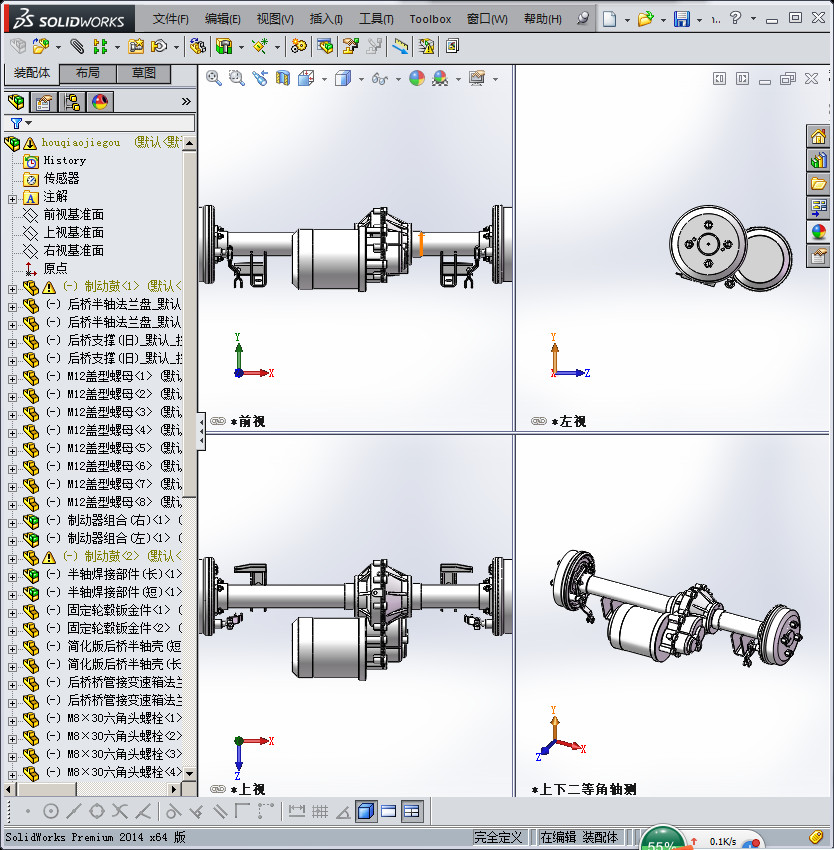The image size is (834, 850).
Task: Toggle the link views icon beside 上视
Action: (x=218, y=789)
